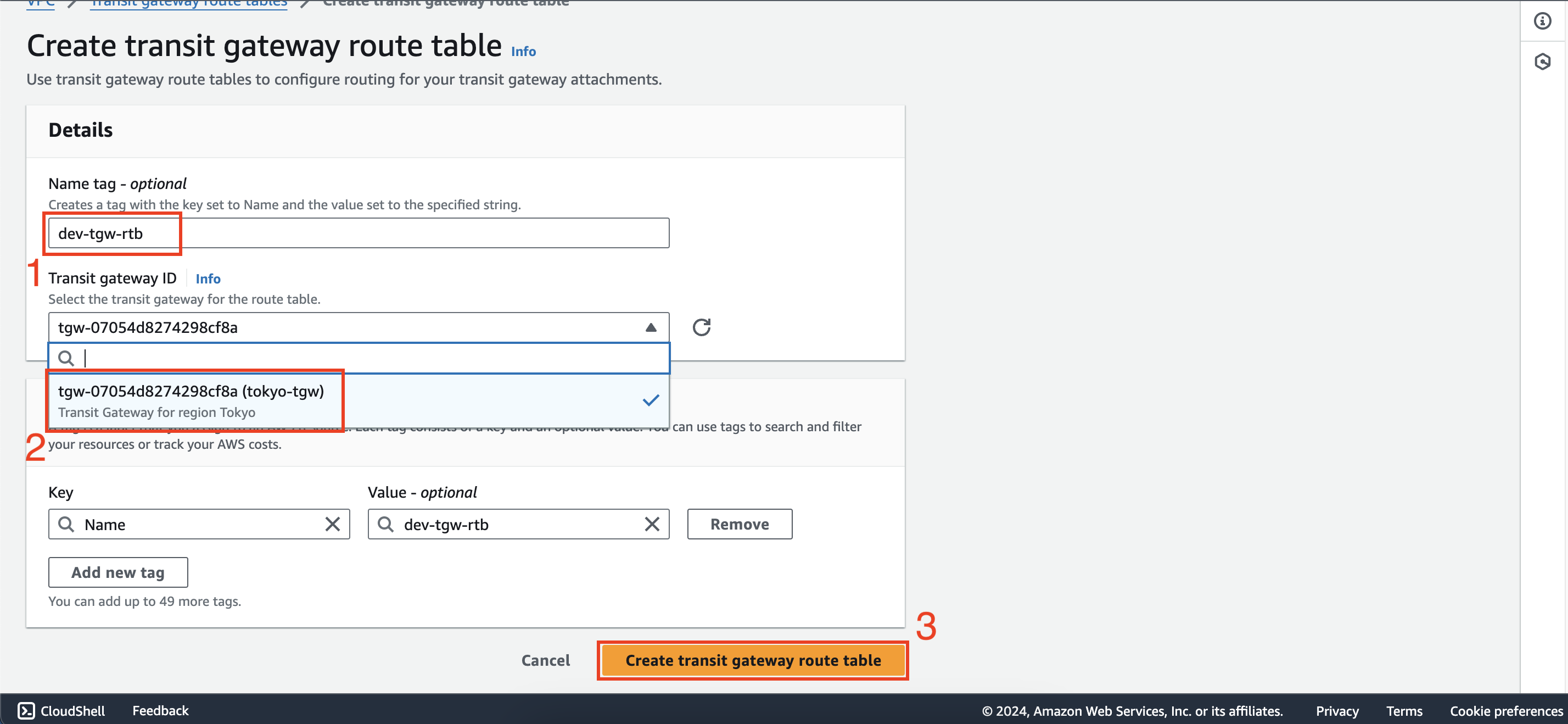The width and height of the screenshot is (1568, 724).
Task: Click the checkmark icon on selected gateway
Action: [649, 399]
